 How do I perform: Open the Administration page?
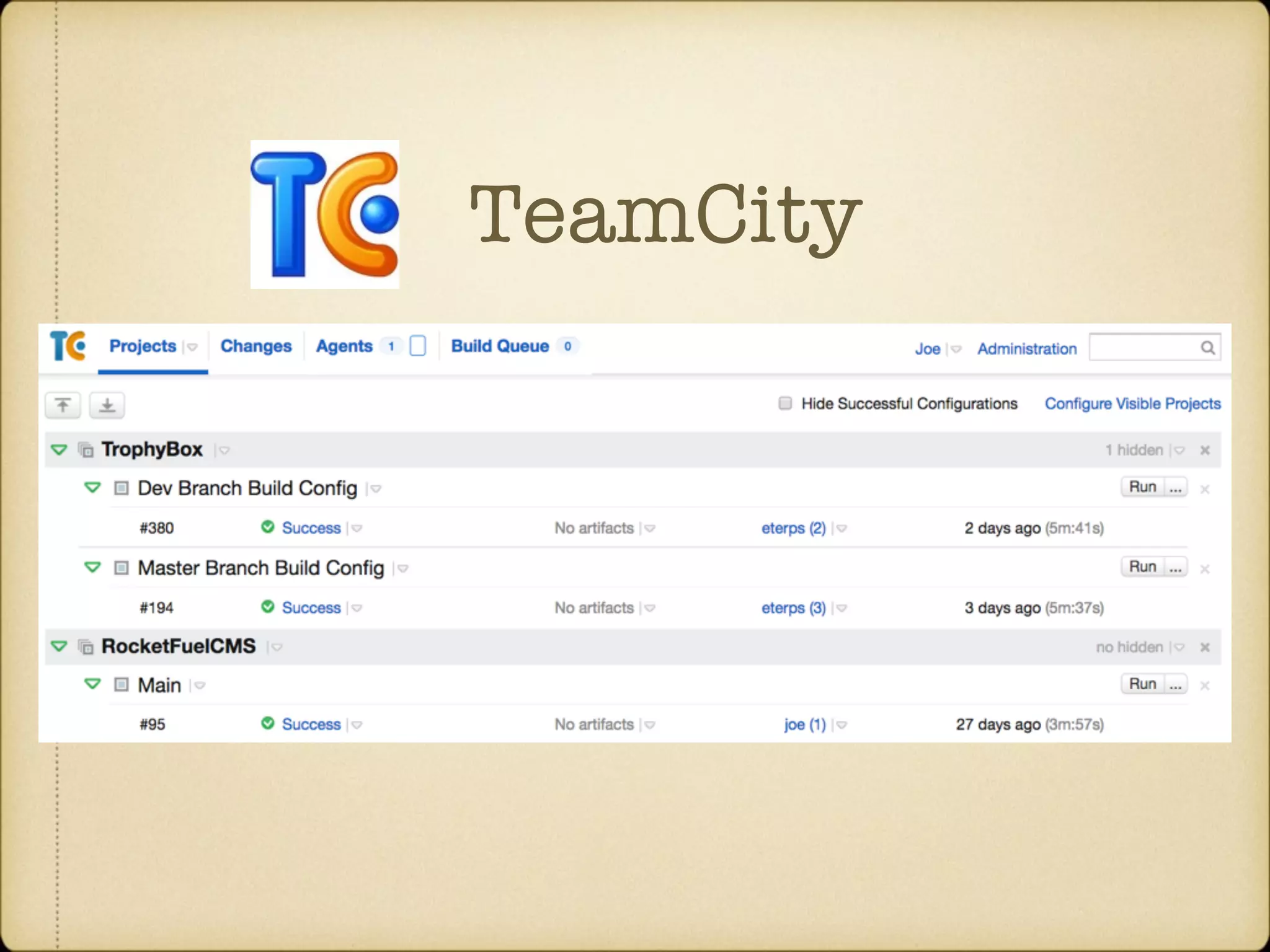[1027, 349]
